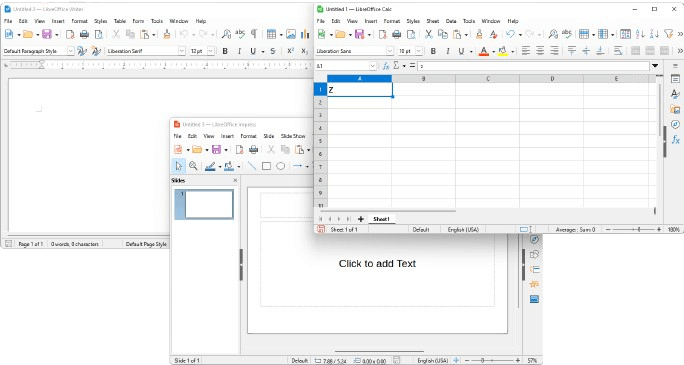Close the Slides panel in Impress
The image size is (684, 365).
(235, 180)
